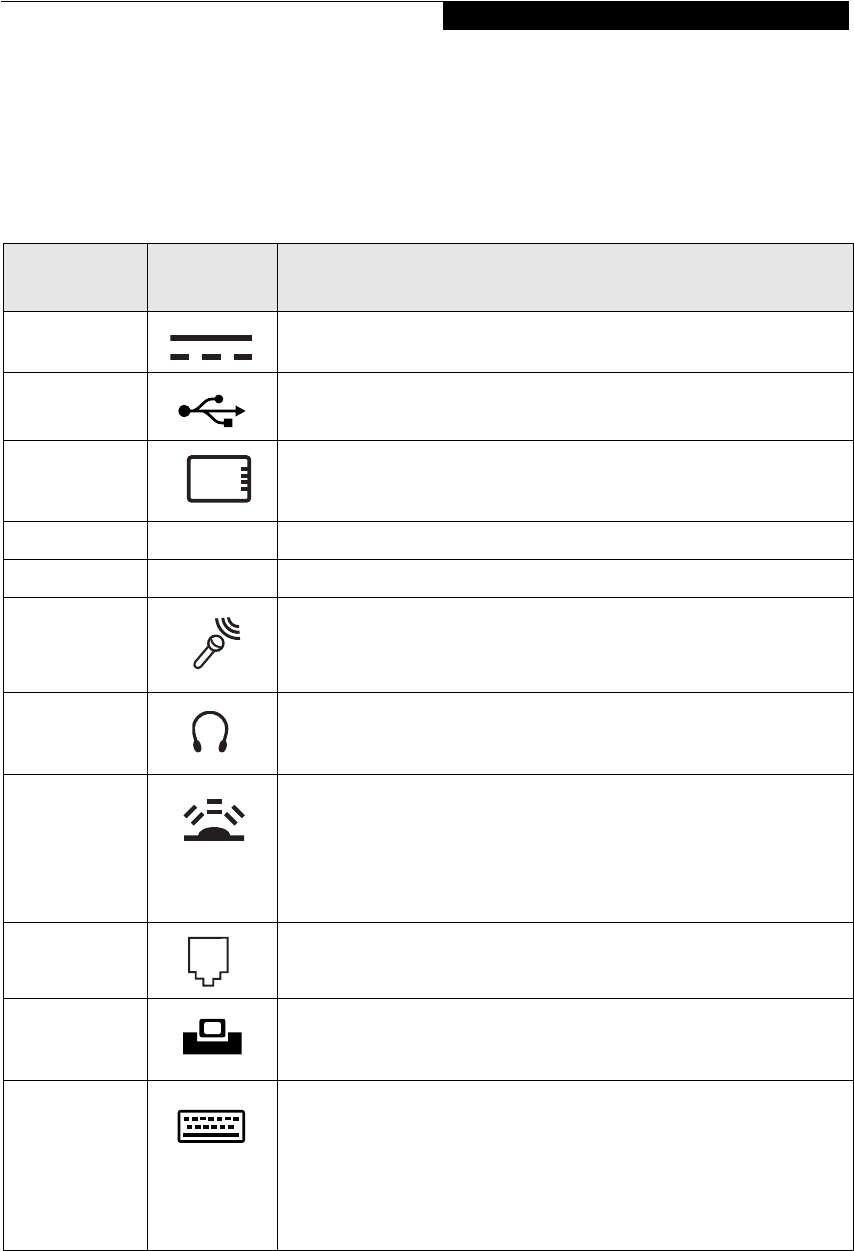This screenshot has width=854, height=1251.
Task: Click the leftmost gray table header cell
Action: click(x=74, y=277)
